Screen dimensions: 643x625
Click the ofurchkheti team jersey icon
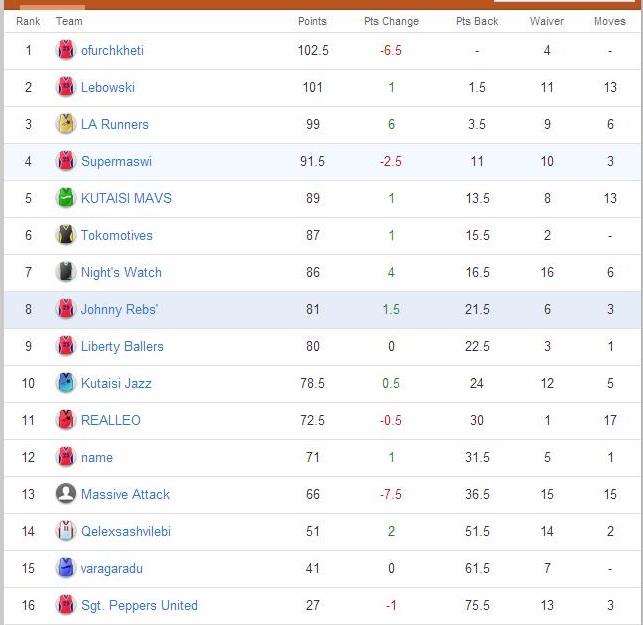(x=66, y=51)
